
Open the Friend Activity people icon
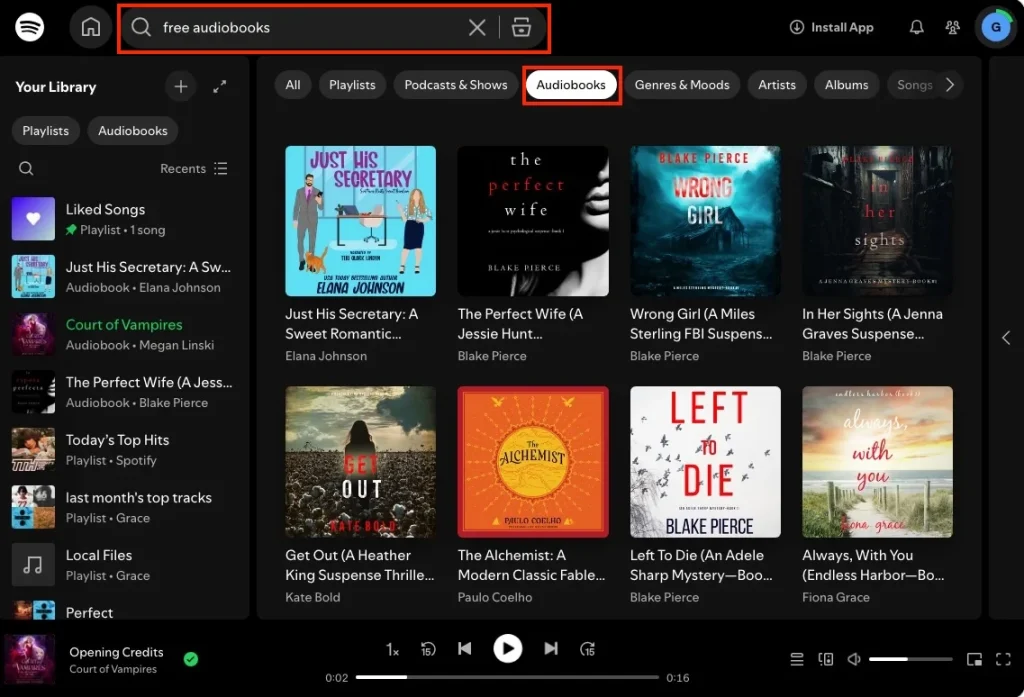(952, 27)
